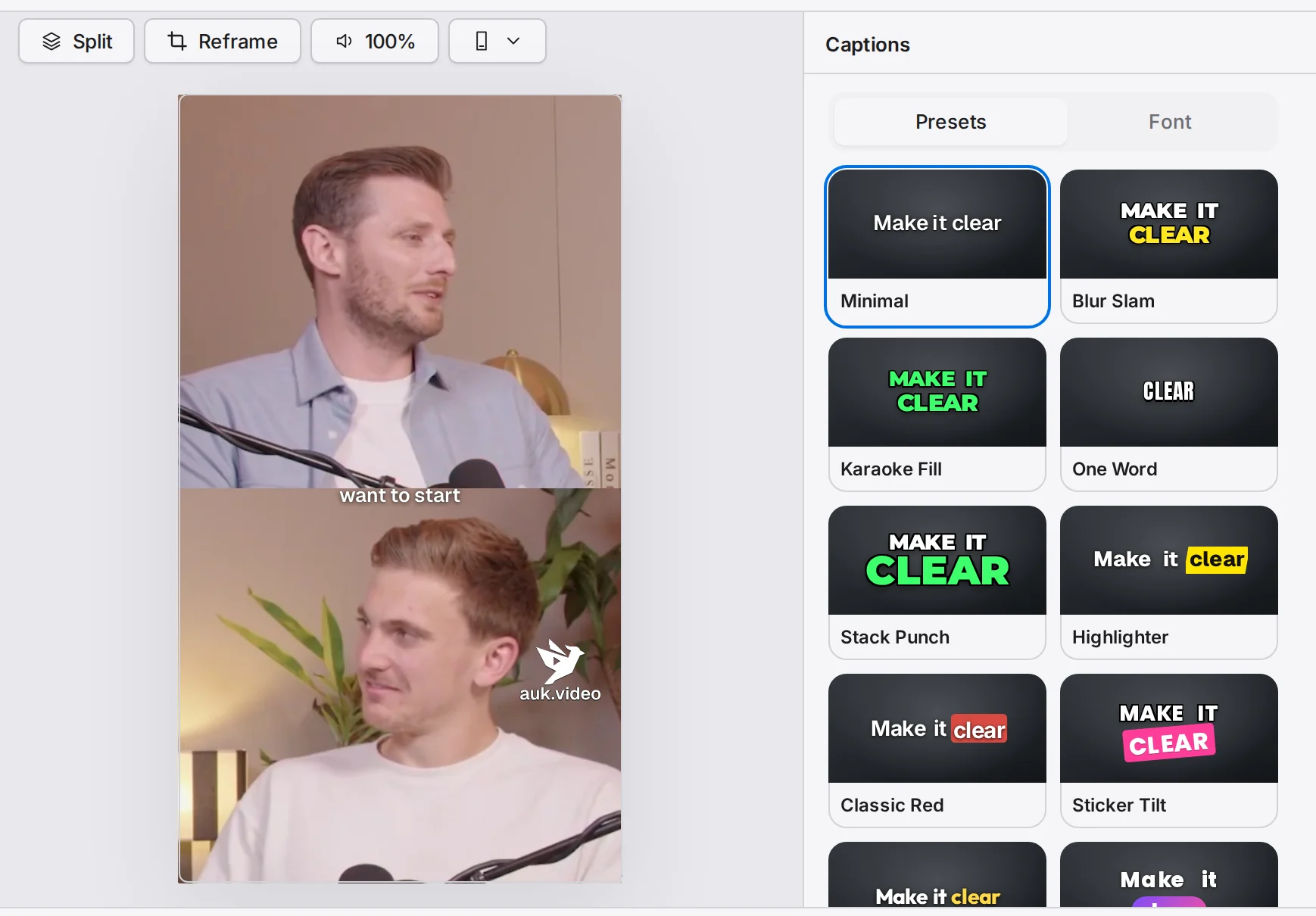Click the phone aspect ratio icon

tap(482, 41)
